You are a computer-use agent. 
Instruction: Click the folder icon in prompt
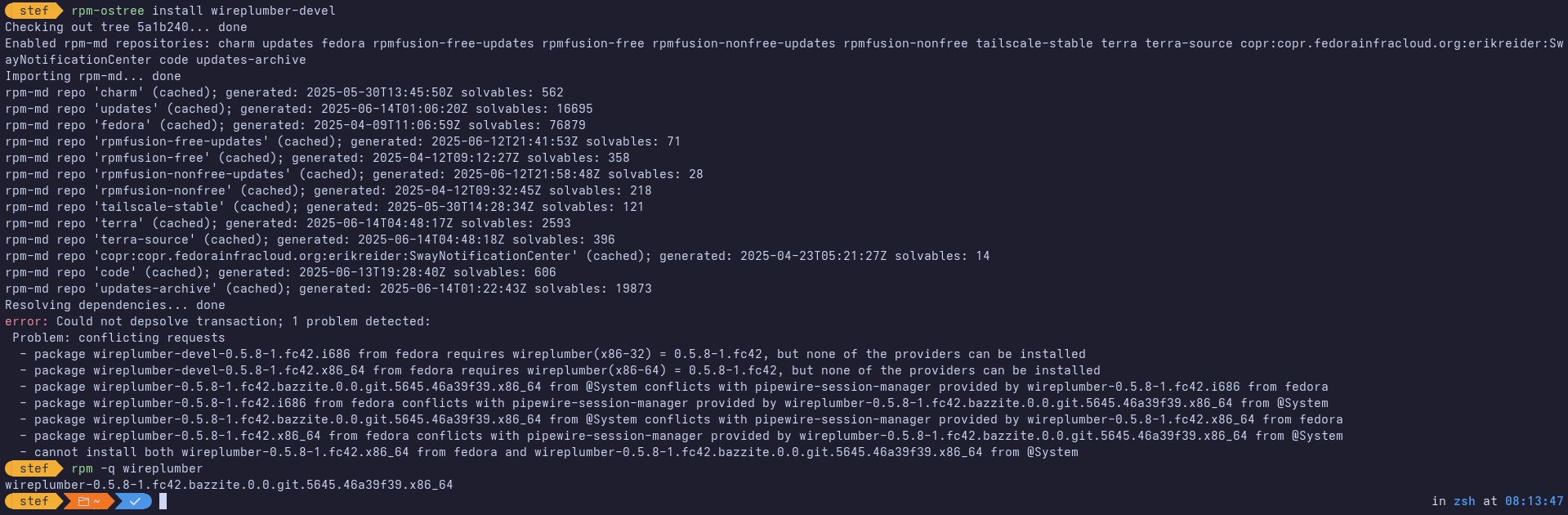[x=83, y=501]
